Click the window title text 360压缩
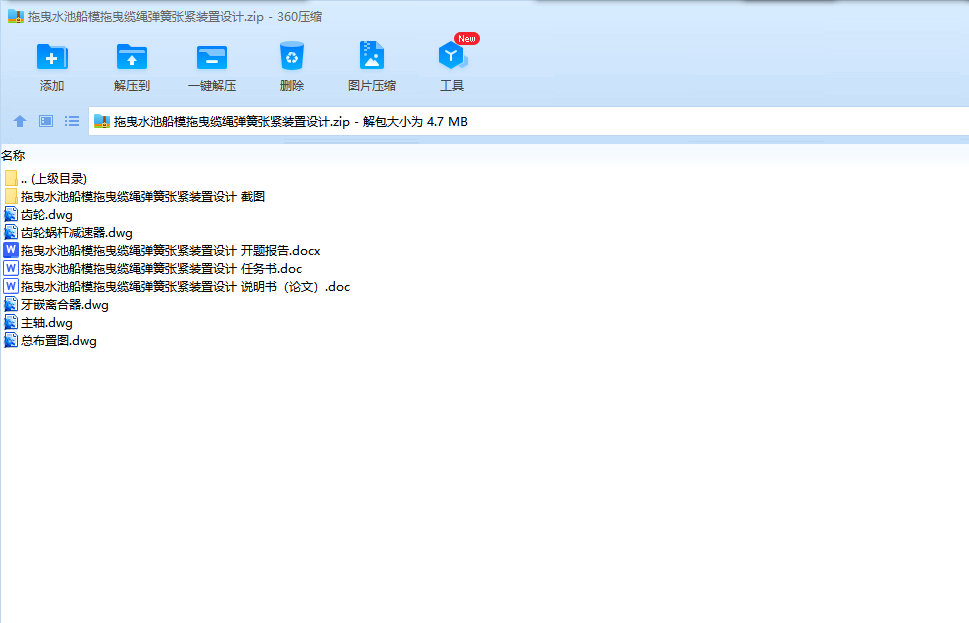This screenshot has width=969, height=623. [x=299, y=17]
